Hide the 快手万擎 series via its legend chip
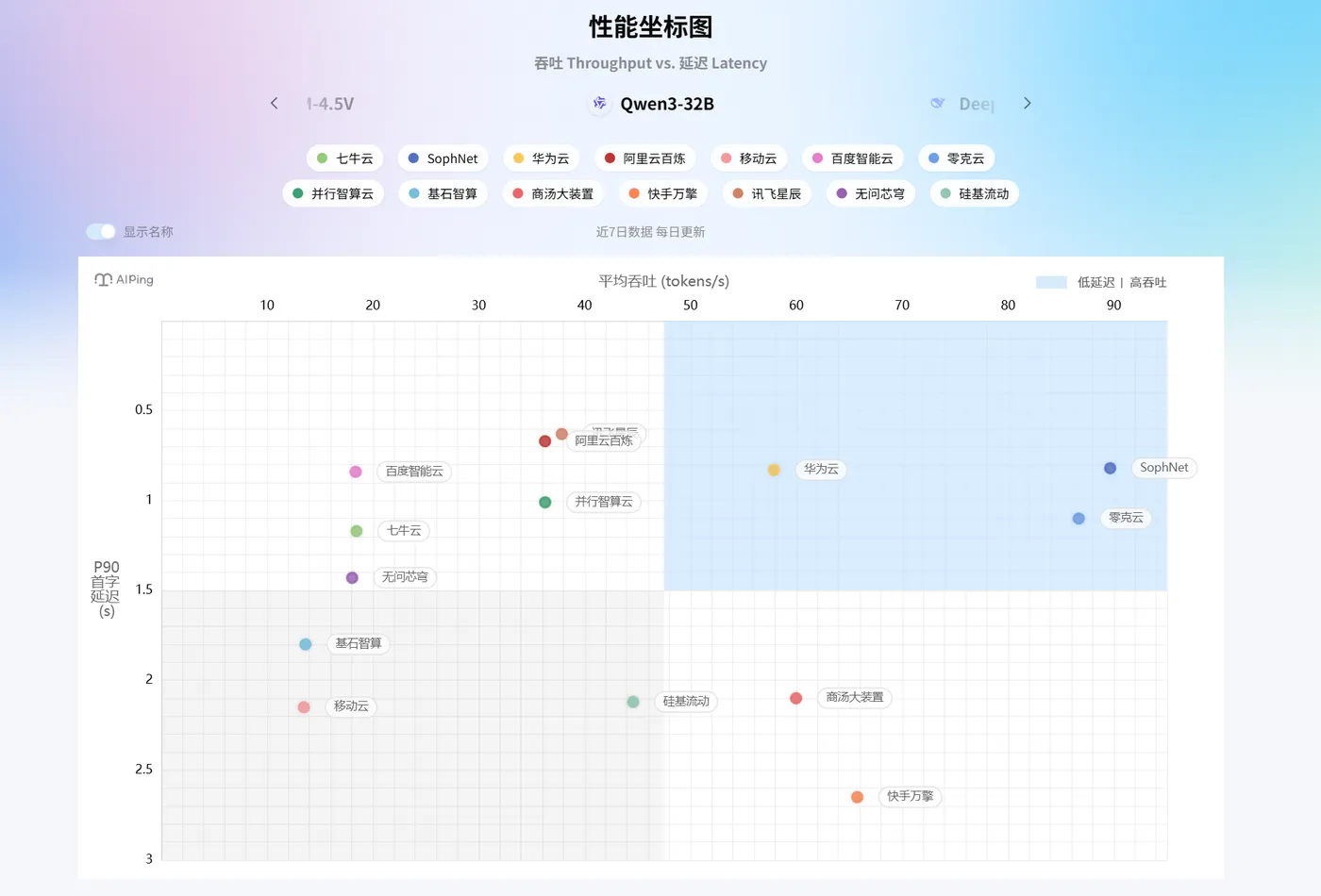The image size is (1321, 896). pos(663,193)
